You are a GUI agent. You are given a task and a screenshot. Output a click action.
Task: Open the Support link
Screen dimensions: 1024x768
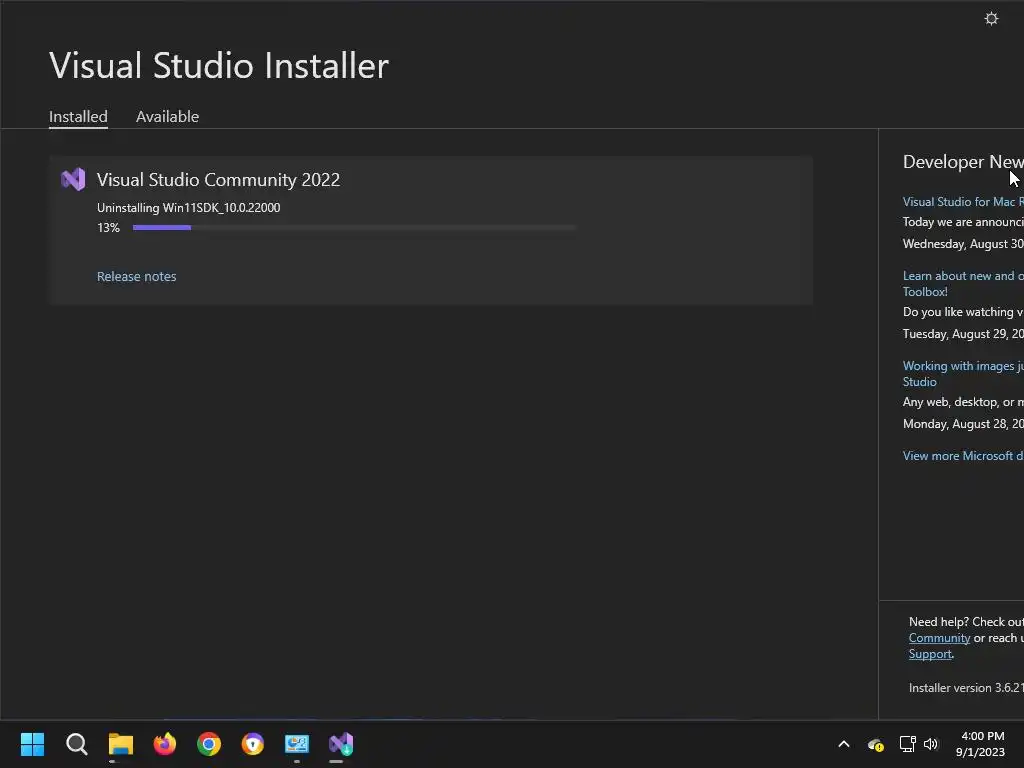coord(930,654)
